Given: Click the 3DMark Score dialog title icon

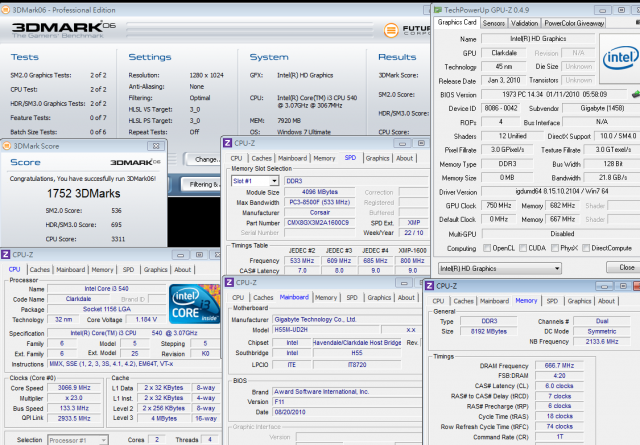Looking at the screenshot, I should pos(7,146).
